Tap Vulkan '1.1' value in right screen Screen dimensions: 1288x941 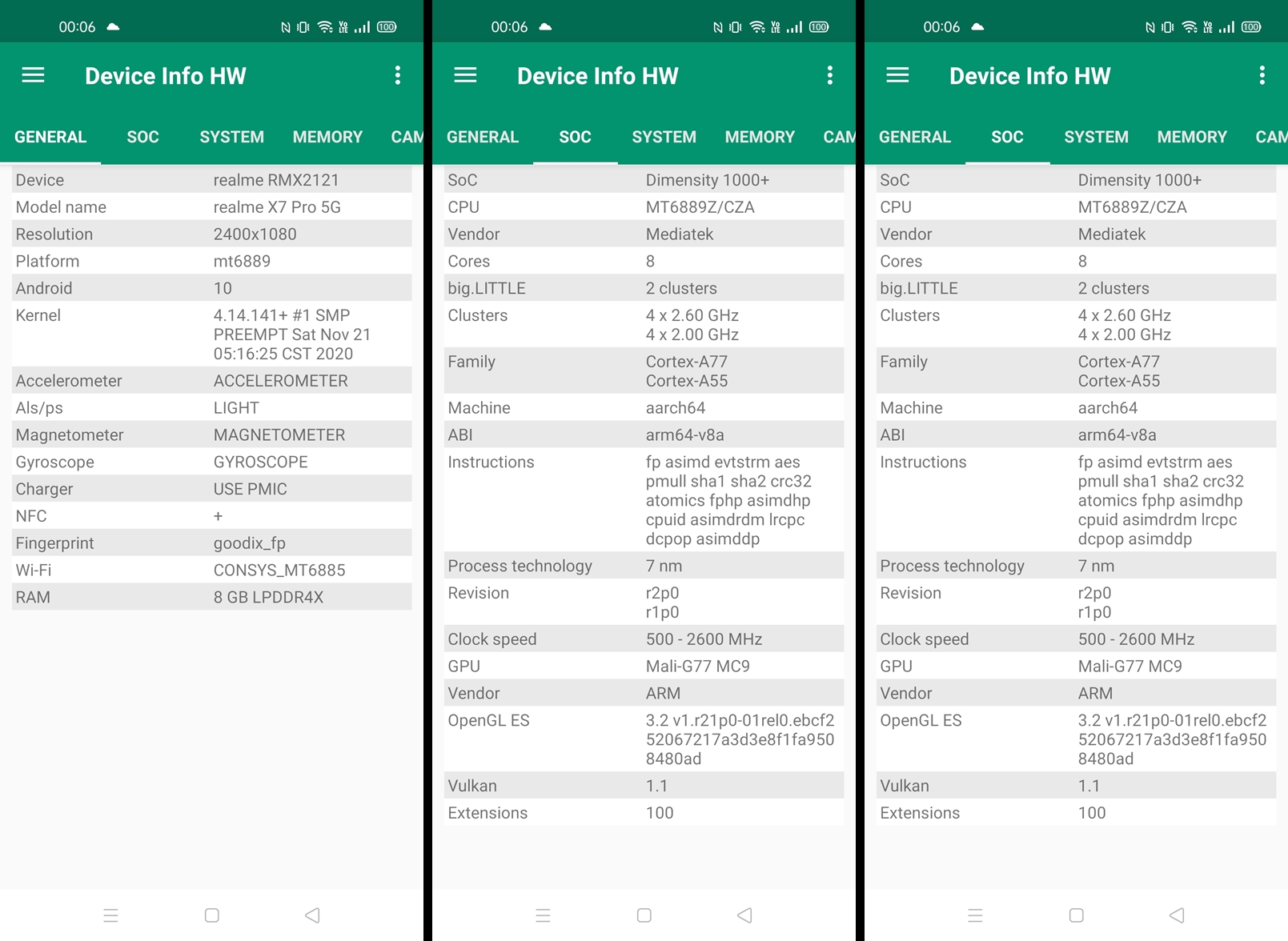pyautogui.click(x=1089, y=786)
